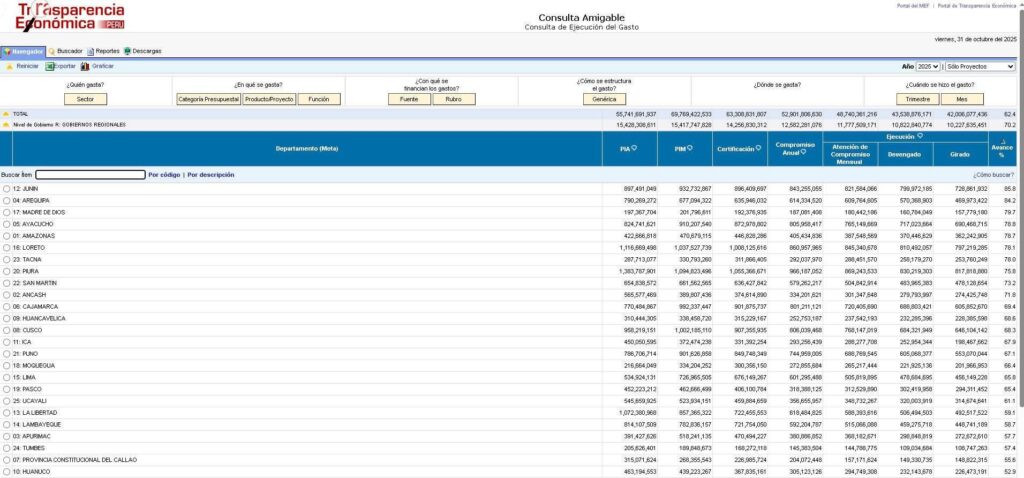Click the info bubble icon next to Ejecución

(x=920, y=136)
